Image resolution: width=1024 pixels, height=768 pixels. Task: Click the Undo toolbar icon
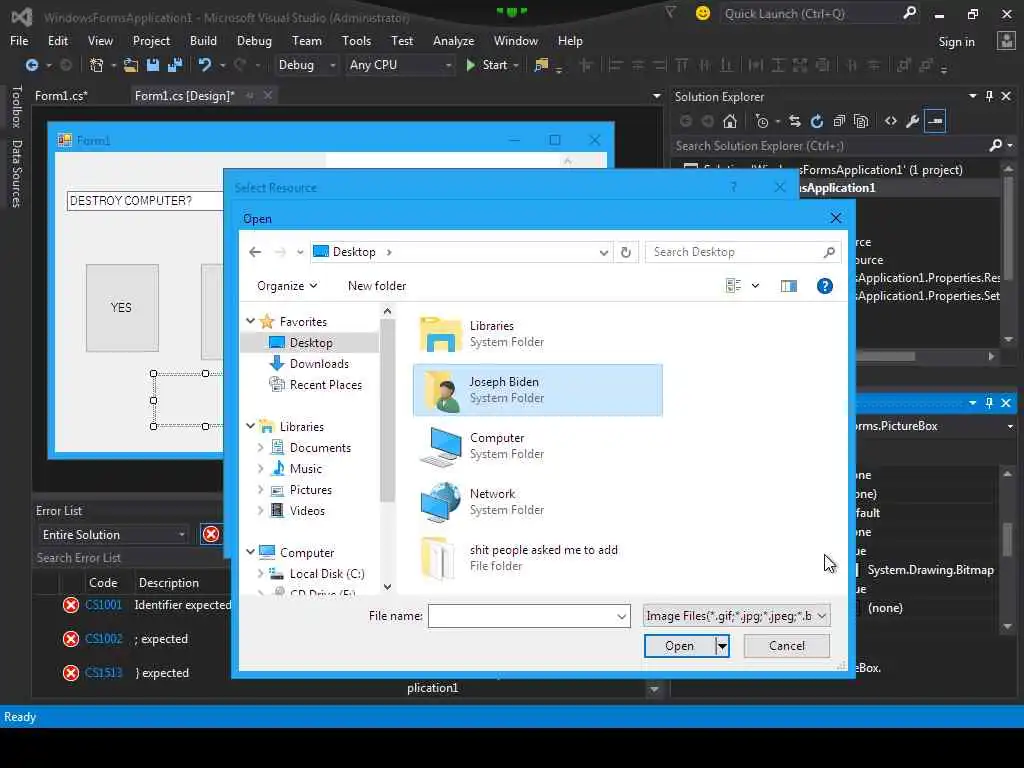coord(205,65)
